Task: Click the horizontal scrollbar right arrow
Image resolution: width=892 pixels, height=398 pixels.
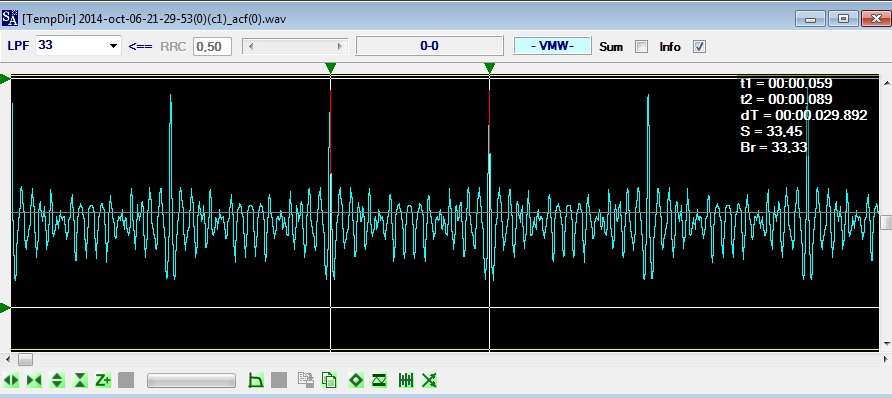Action: (885, 359)
